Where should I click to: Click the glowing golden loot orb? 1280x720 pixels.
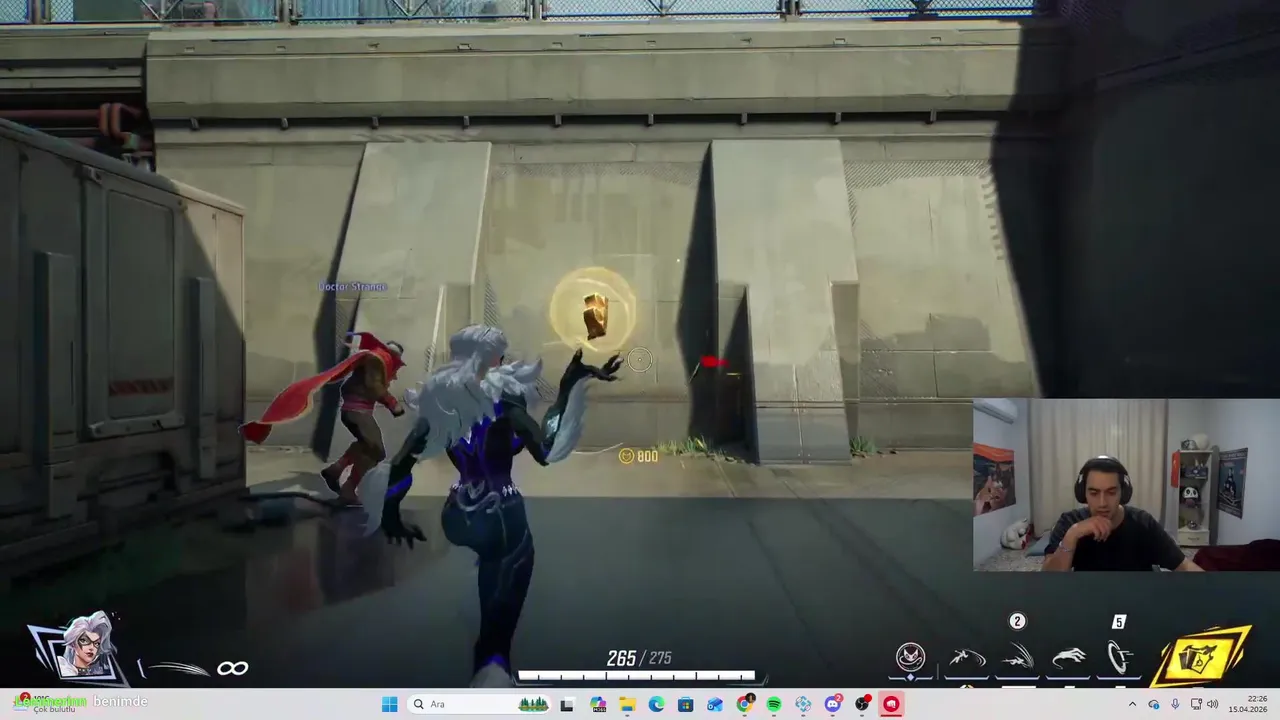(x=594, y=312)
